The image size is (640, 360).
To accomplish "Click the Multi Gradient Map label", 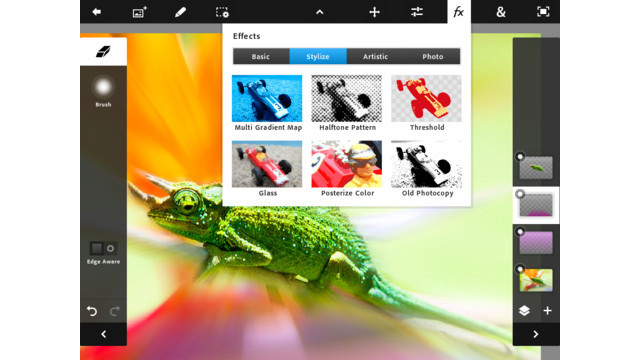I will pyautogui.click(x=268, y=127).
